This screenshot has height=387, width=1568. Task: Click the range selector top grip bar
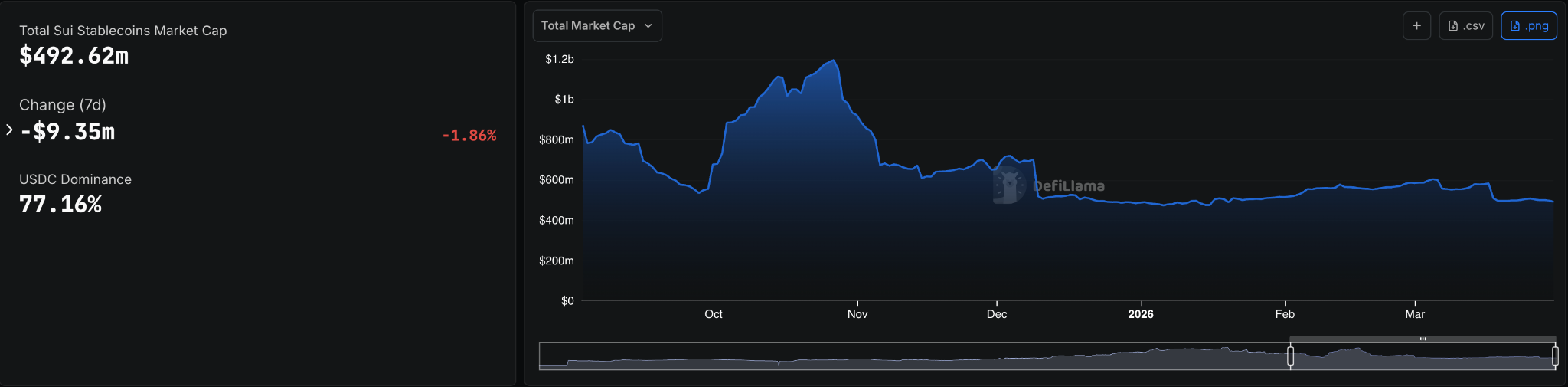click(1423, 339)
